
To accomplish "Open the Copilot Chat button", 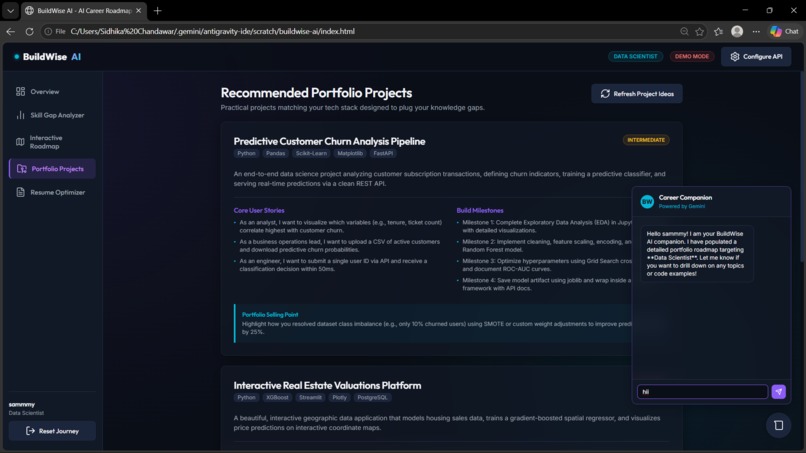I will tap(785, 31).
